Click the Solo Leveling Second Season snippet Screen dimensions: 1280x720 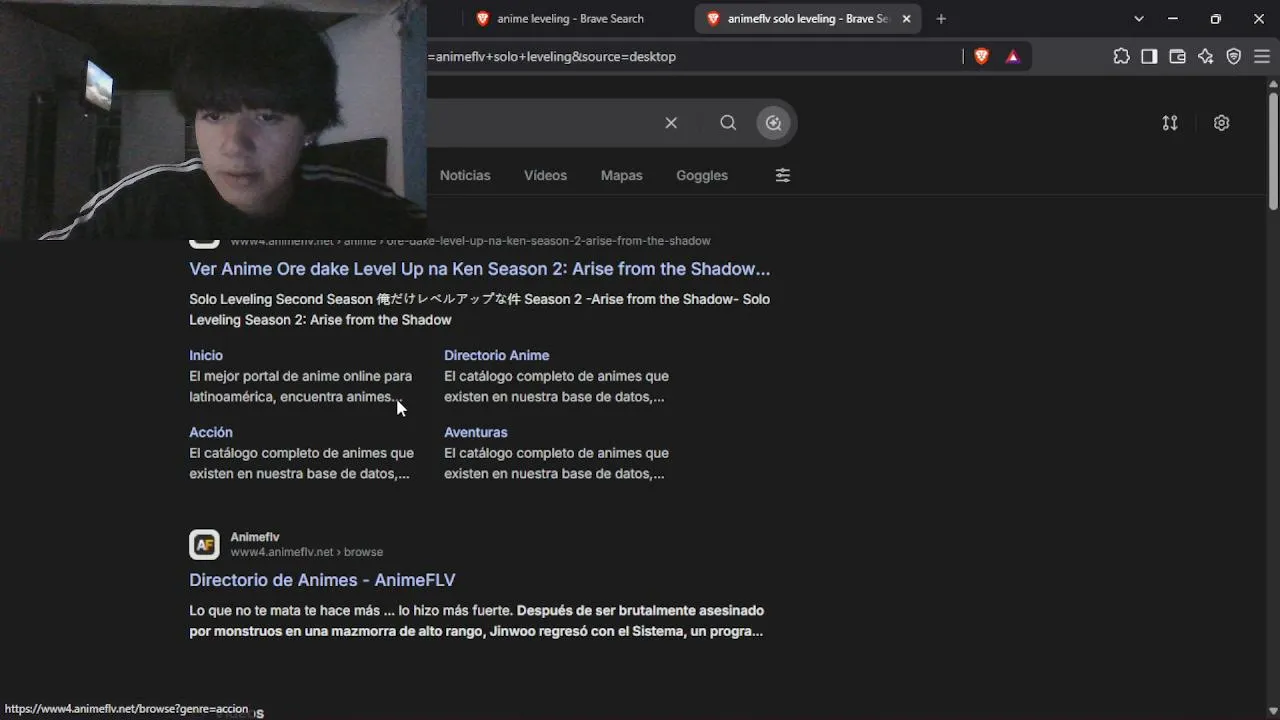point(480,309)
